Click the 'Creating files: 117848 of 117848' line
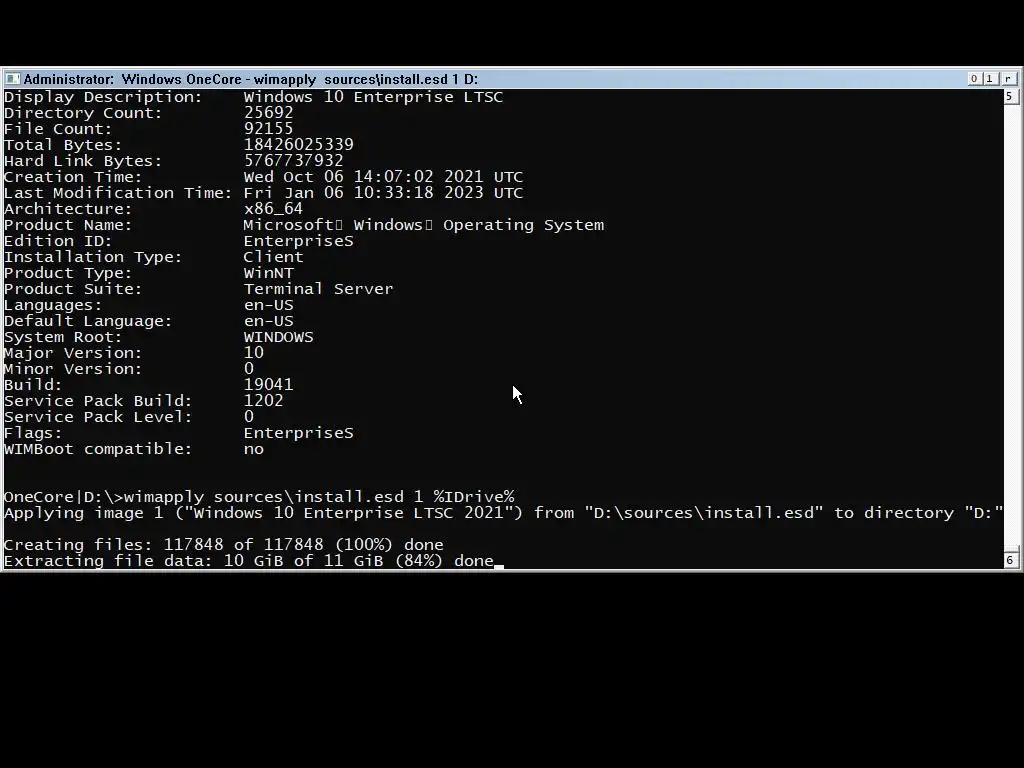The image size is (1024, 768). tap(223, 545)
